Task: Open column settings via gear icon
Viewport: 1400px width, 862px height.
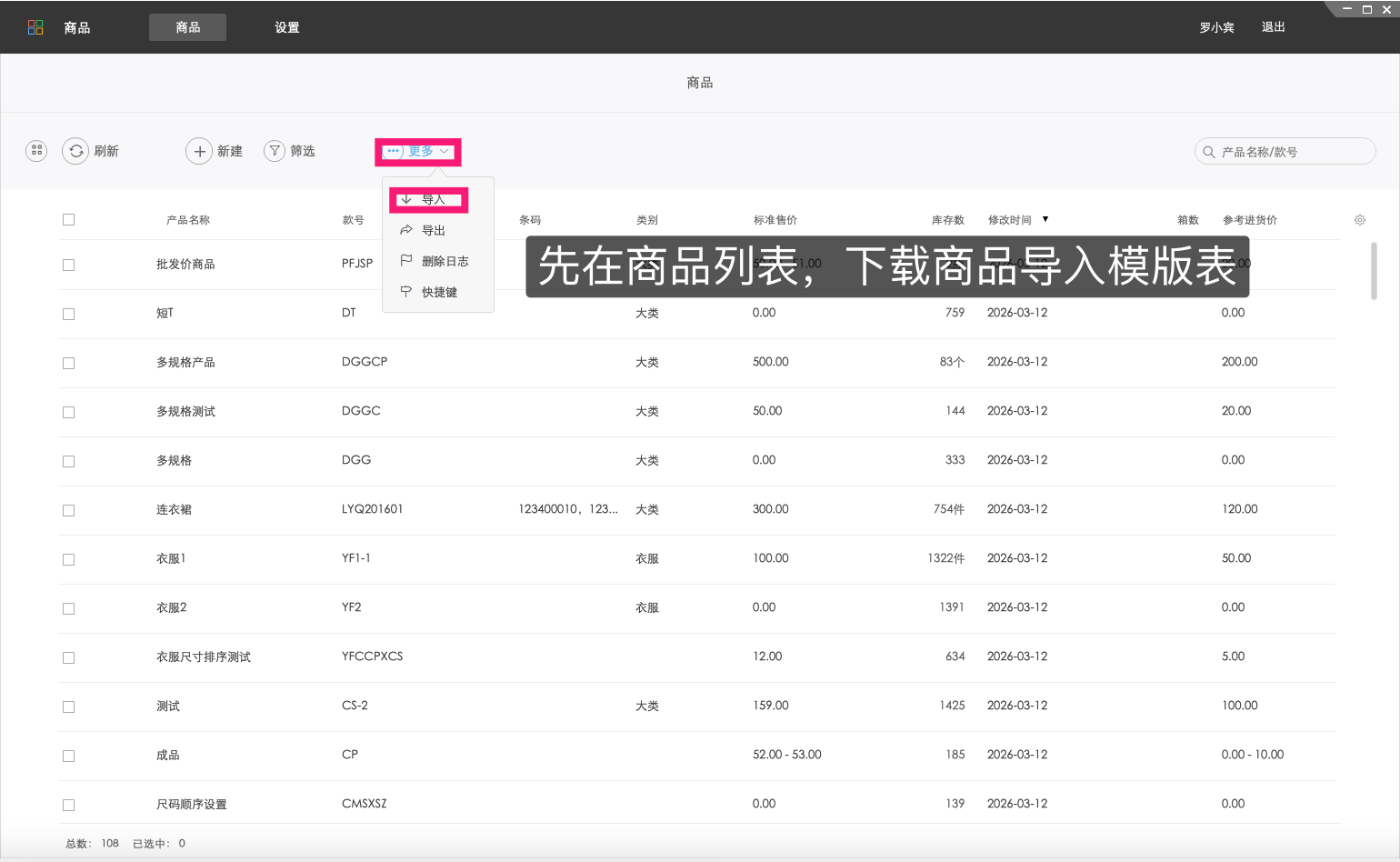Action: [x=1359, y=219]
